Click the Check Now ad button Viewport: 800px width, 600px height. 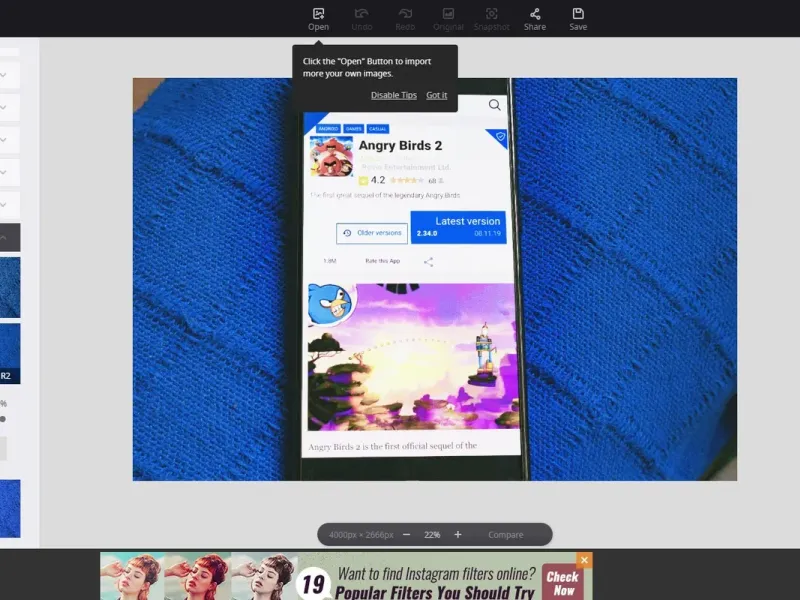pos(563,583)
